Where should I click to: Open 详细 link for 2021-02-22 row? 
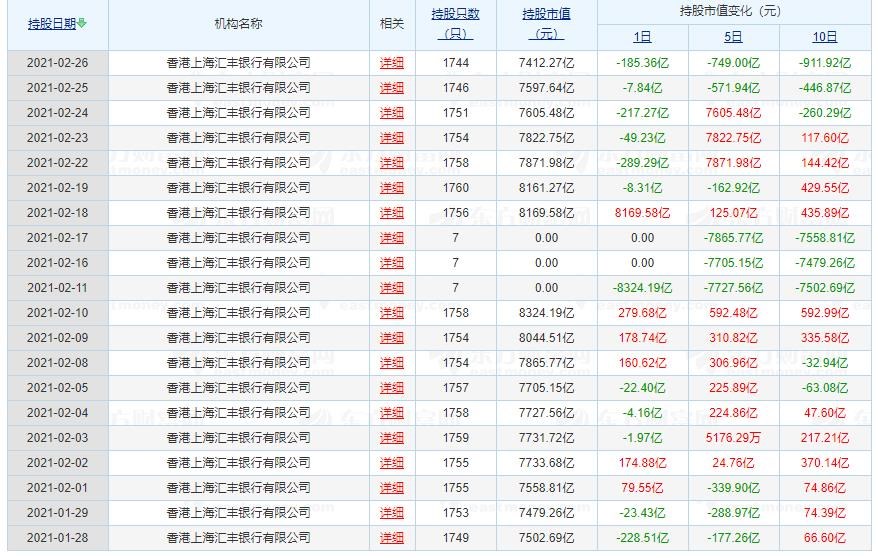(x=391, y=163)
